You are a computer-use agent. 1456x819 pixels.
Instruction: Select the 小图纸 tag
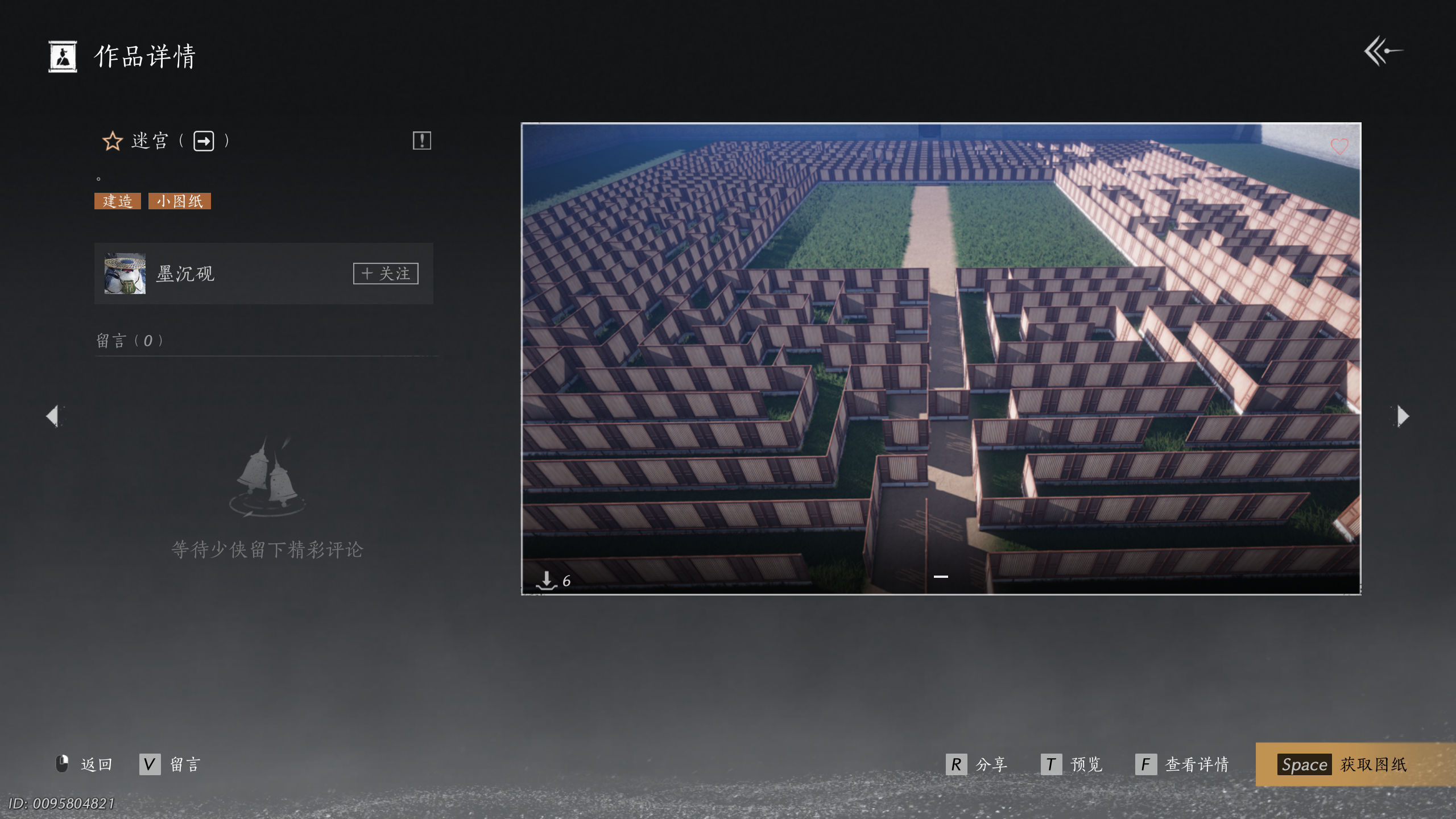pyautogui.click(x=180, y=201)
